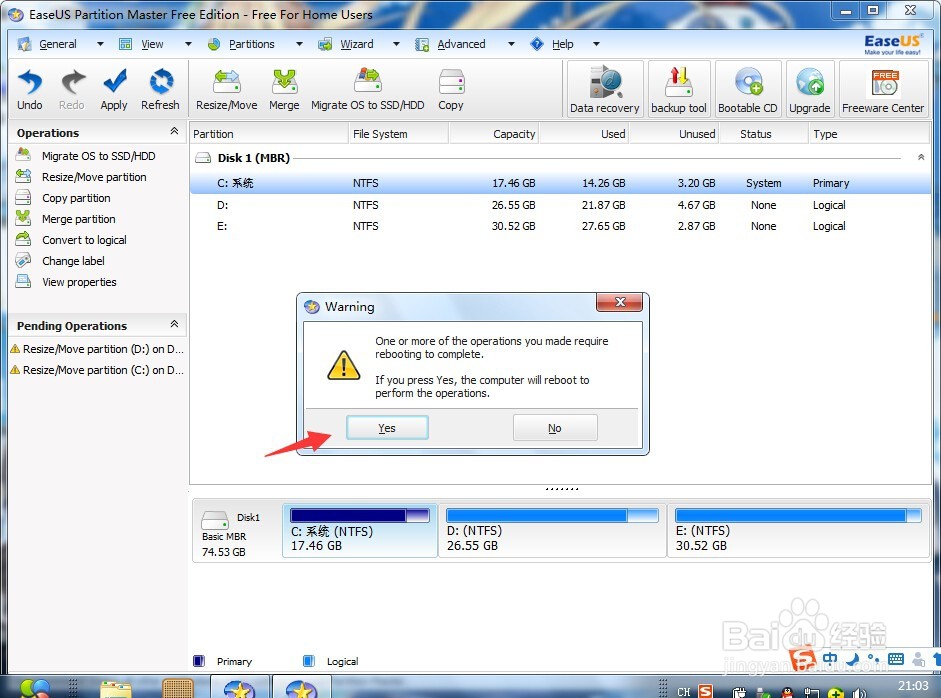Close the Warning dialog

[x=620, y=302]
